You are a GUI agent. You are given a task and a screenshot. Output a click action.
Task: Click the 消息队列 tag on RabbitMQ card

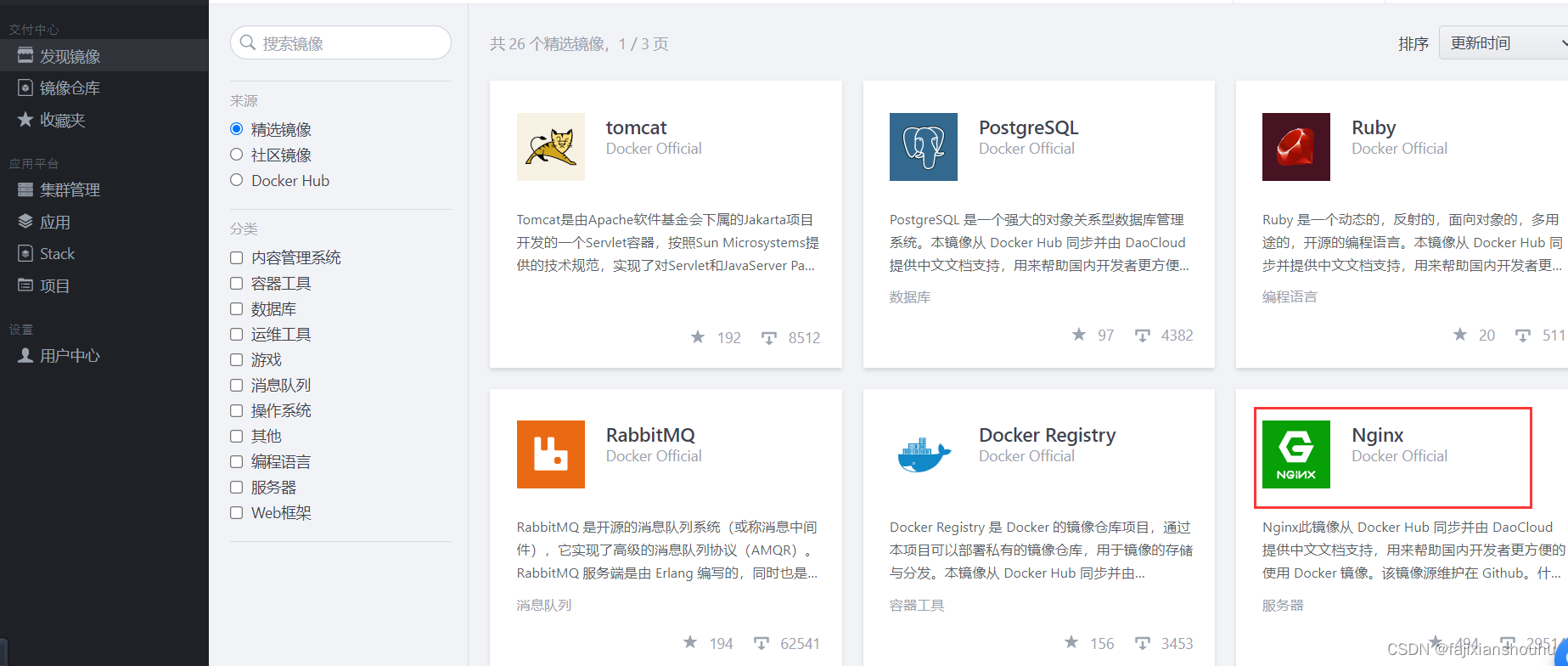point(544,605)
